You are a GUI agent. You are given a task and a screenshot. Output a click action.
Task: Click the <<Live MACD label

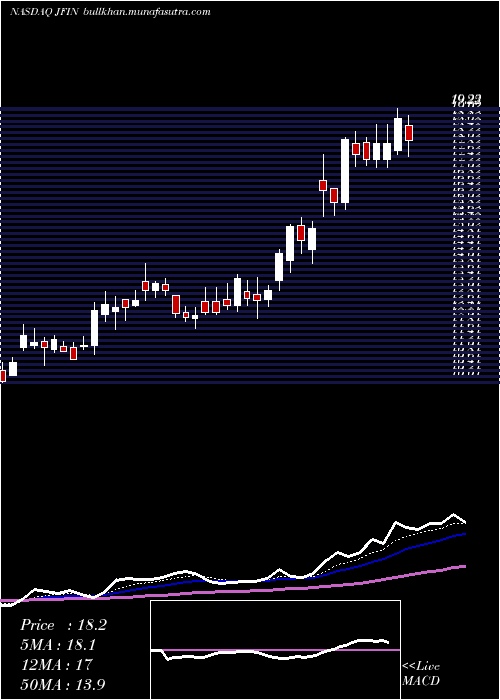[x=421, y=674]
